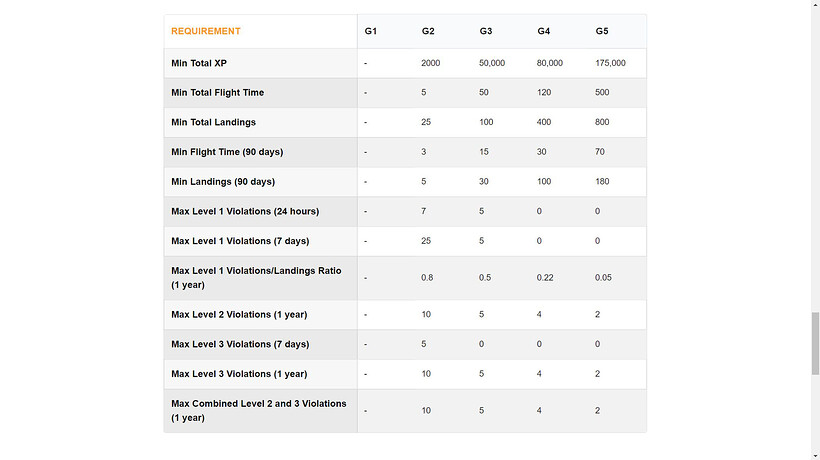The image size is (820, 460).
Task: Select Max Level 1 Violations/Landings Ratio label
Action: pyautogui.click(x=256, y=278)
